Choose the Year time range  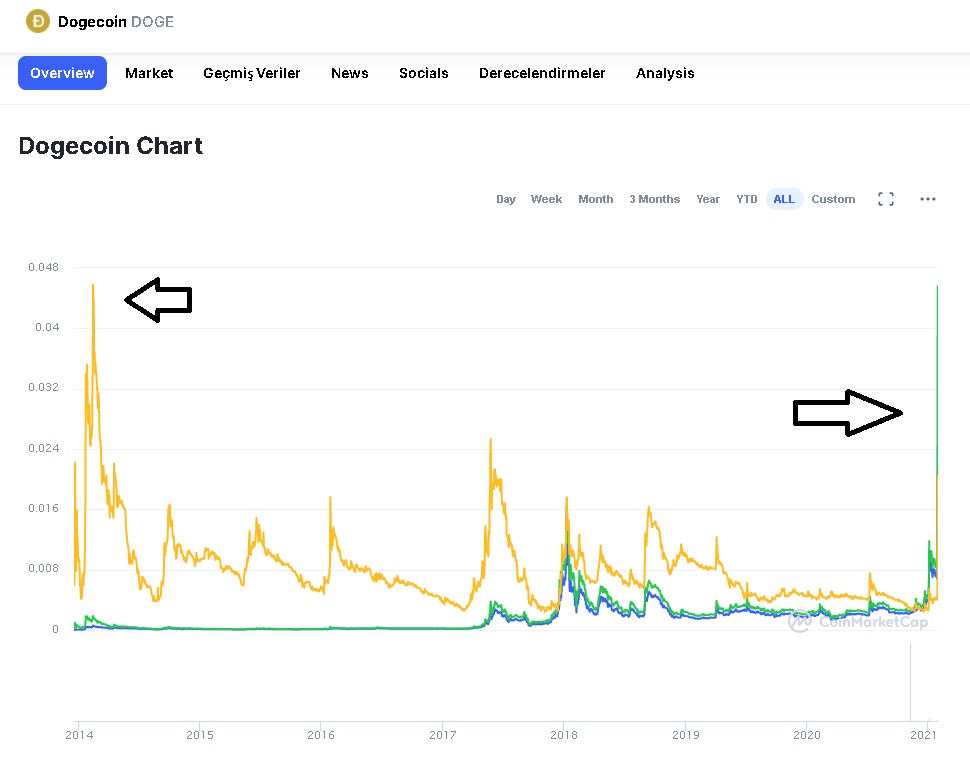[708, 199]
